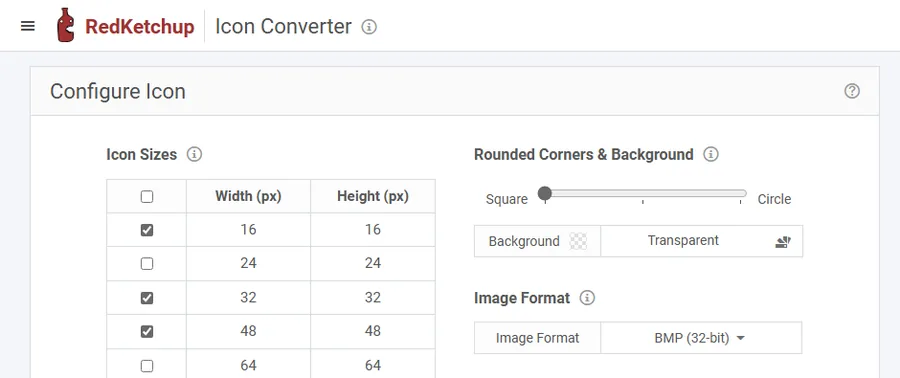Click the transparent checkerboard background swatch
900x378 pixels.
click(x=578, y=241)
